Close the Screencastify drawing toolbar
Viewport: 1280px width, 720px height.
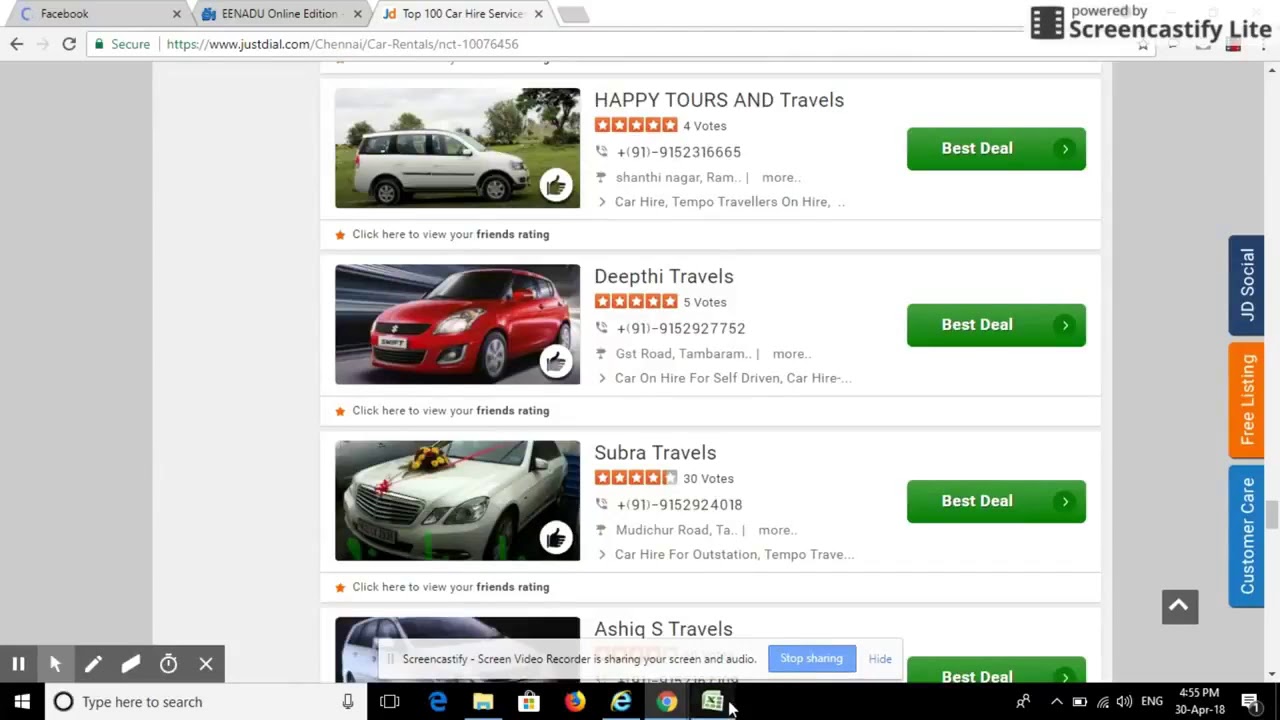[x=206, y=664]
